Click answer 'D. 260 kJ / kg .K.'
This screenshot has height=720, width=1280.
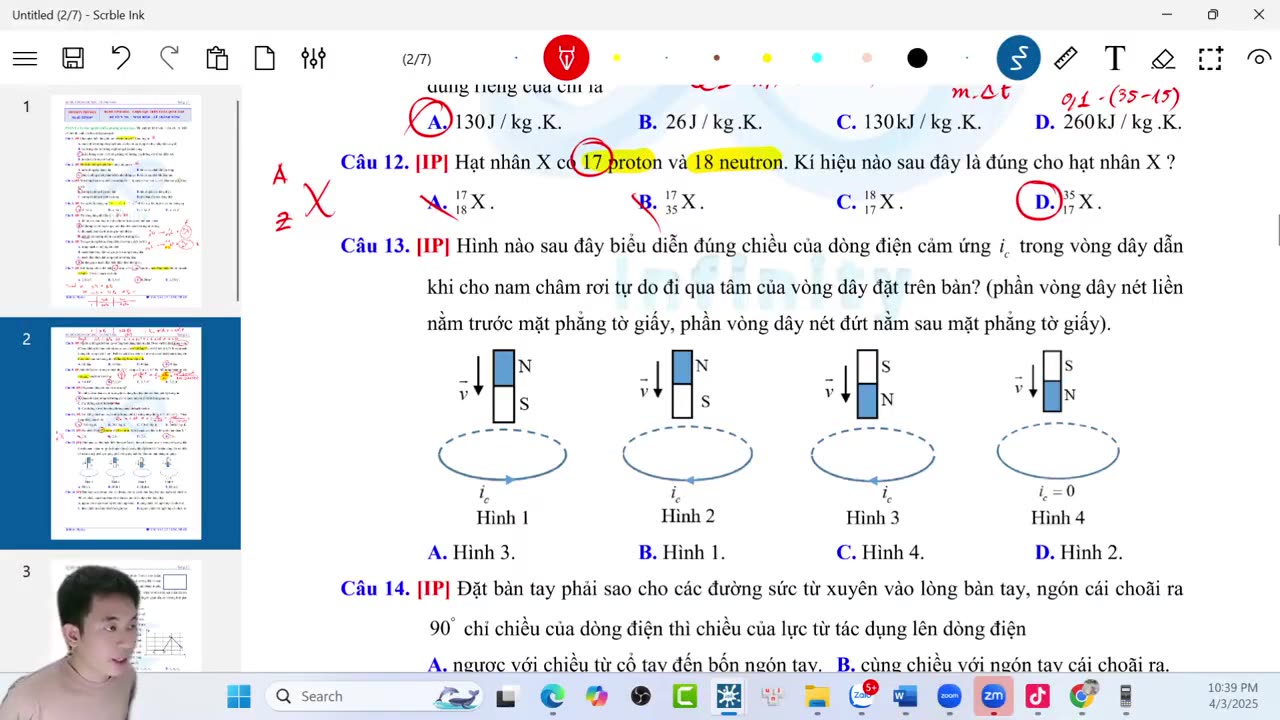pyautogui.click(x=1108, y=122)
